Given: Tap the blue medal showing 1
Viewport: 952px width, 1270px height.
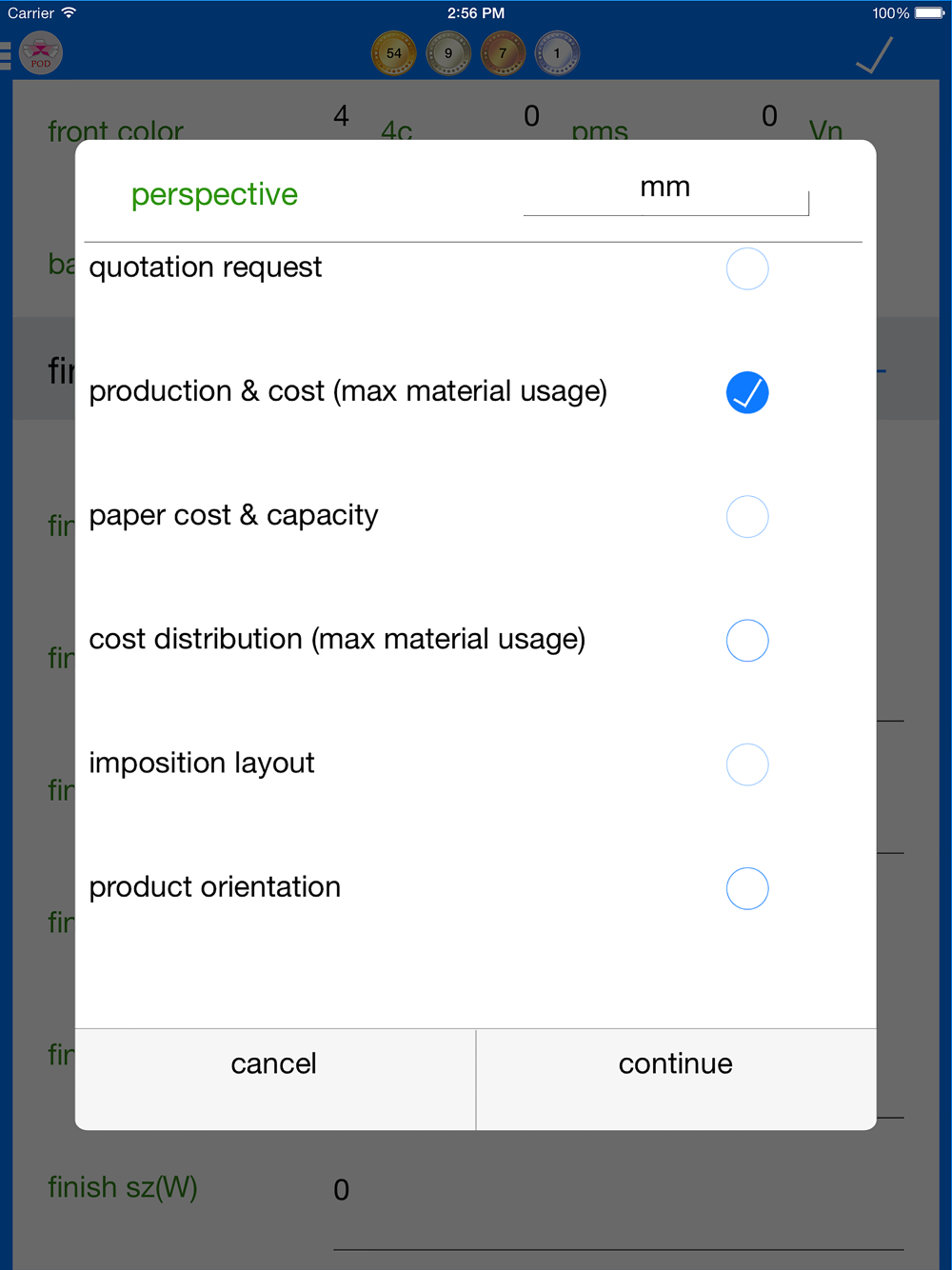Looking at the screenshot, I should coord(557,53).
